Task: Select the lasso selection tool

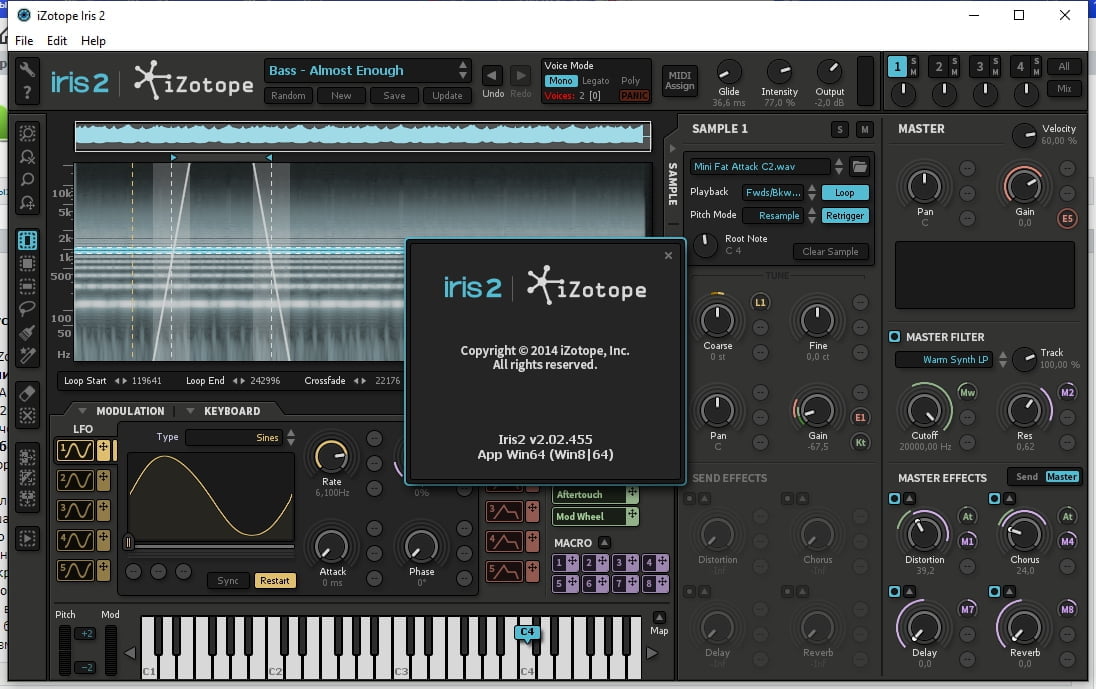Action: (x=28, y=308)
